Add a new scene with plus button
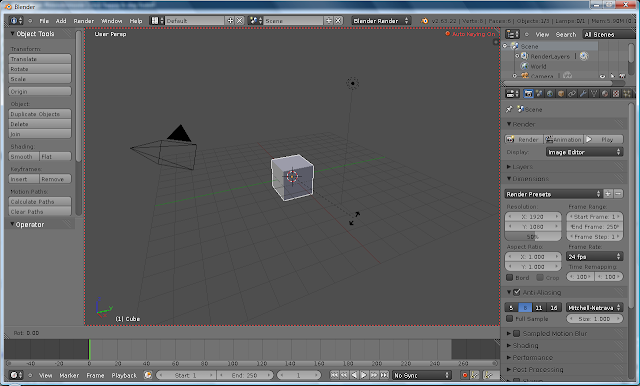Image resolution: width=640 pixels, height=386 pixels. [x=328, y=20]
